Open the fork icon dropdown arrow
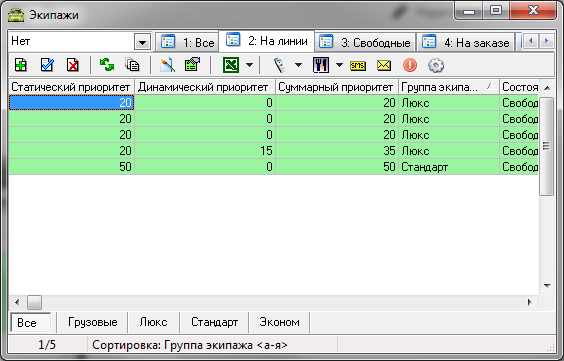This screenshot has width=564, height=361. 339,65
